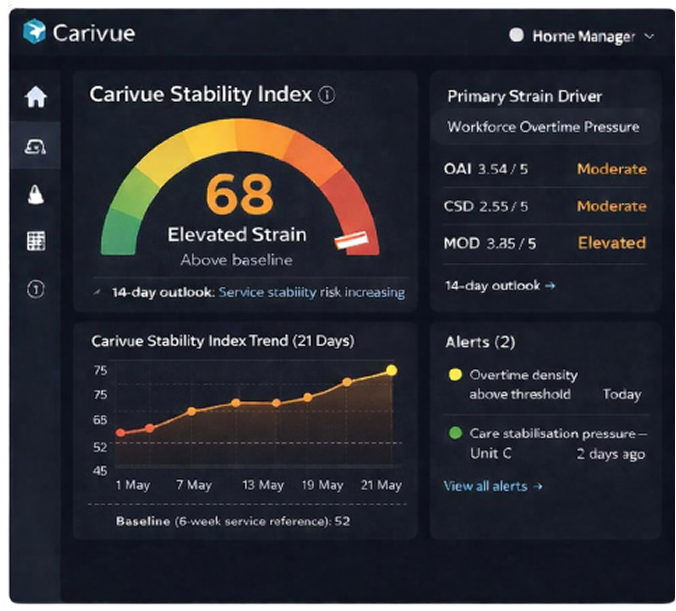Screen dimensions: 676x611
Task: Open View all alerts link
Action: [x=493, y=486]
